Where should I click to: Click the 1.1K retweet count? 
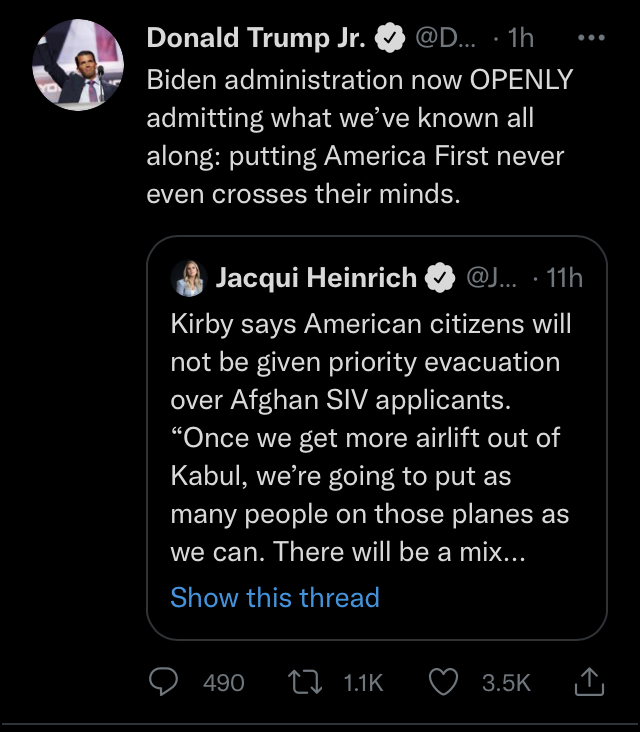click(x=363, y=683)
